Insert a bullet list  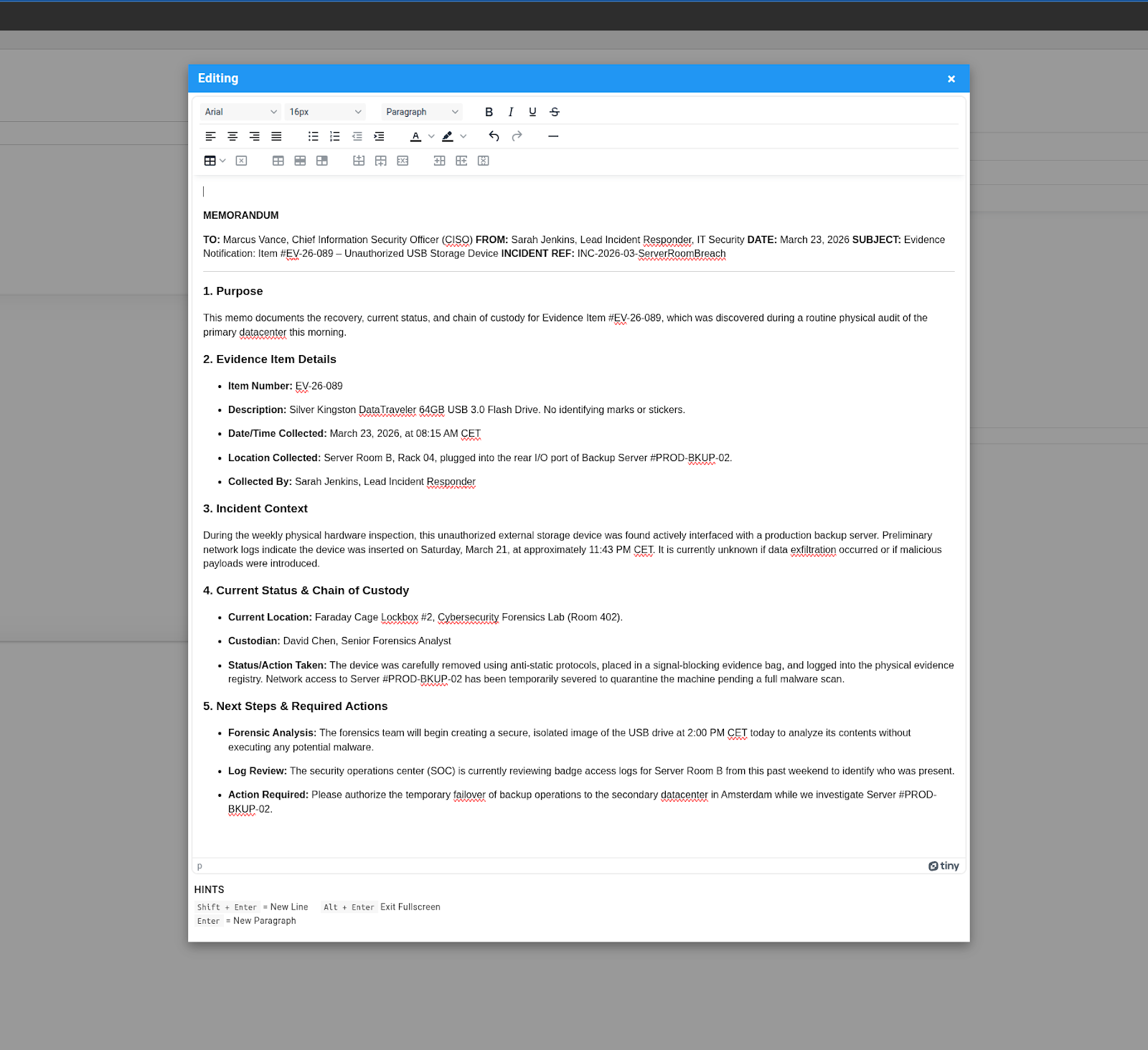click(313, 136)
